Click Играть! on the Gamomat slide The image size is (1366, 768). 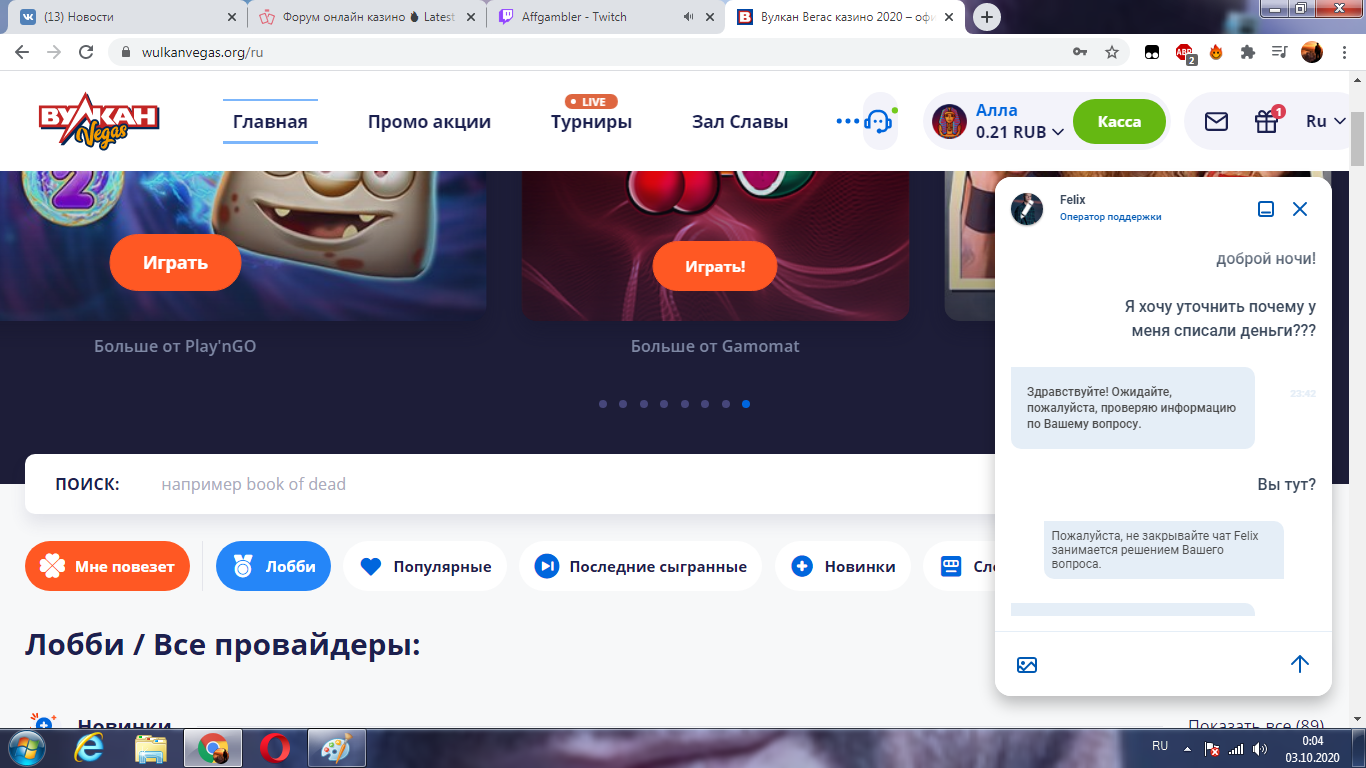[715, 266]
